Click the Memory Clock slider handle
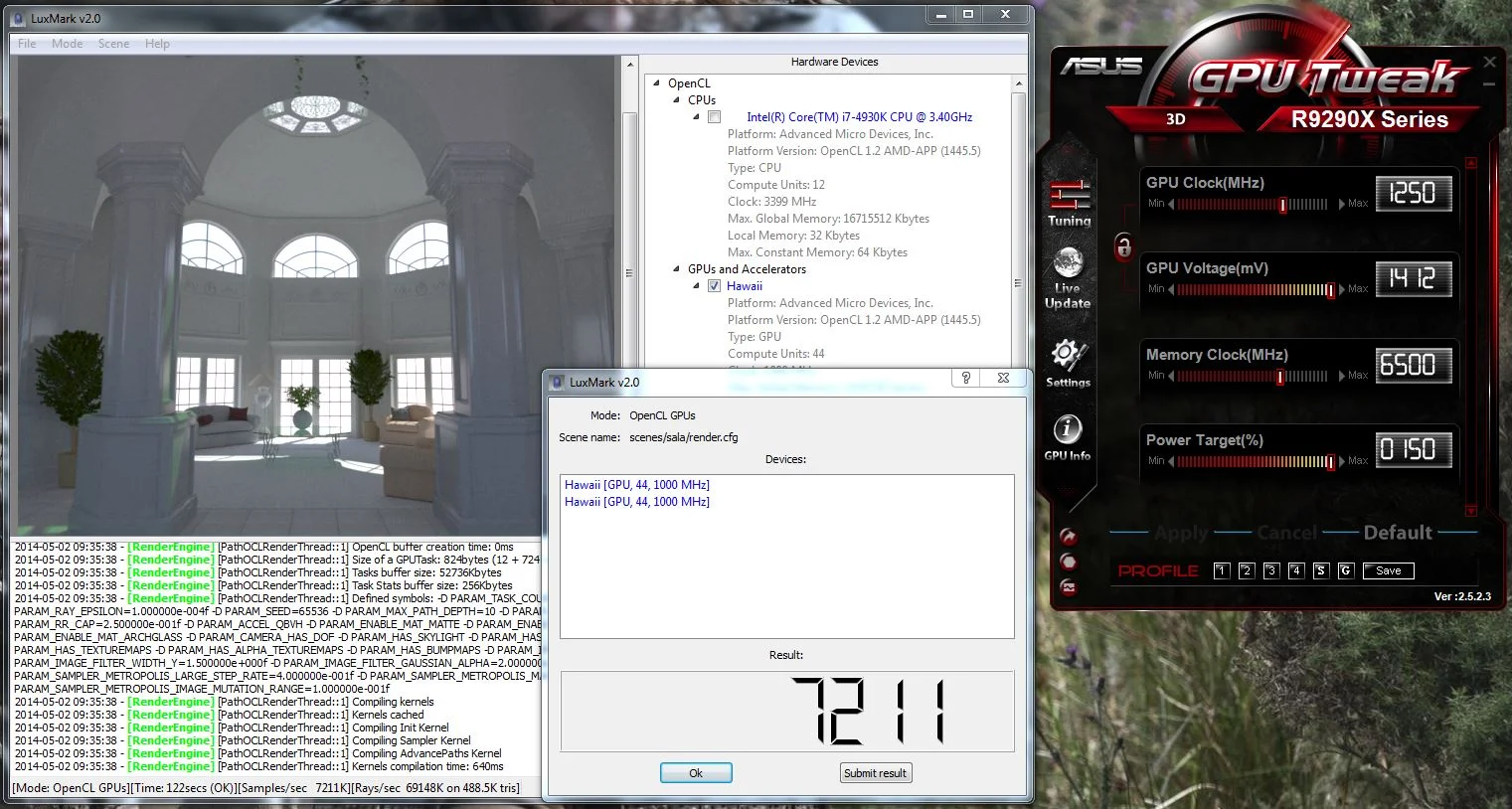The height and width of the screenshot is (809, 1512). pyautogui.click(x=1280, y=377)
